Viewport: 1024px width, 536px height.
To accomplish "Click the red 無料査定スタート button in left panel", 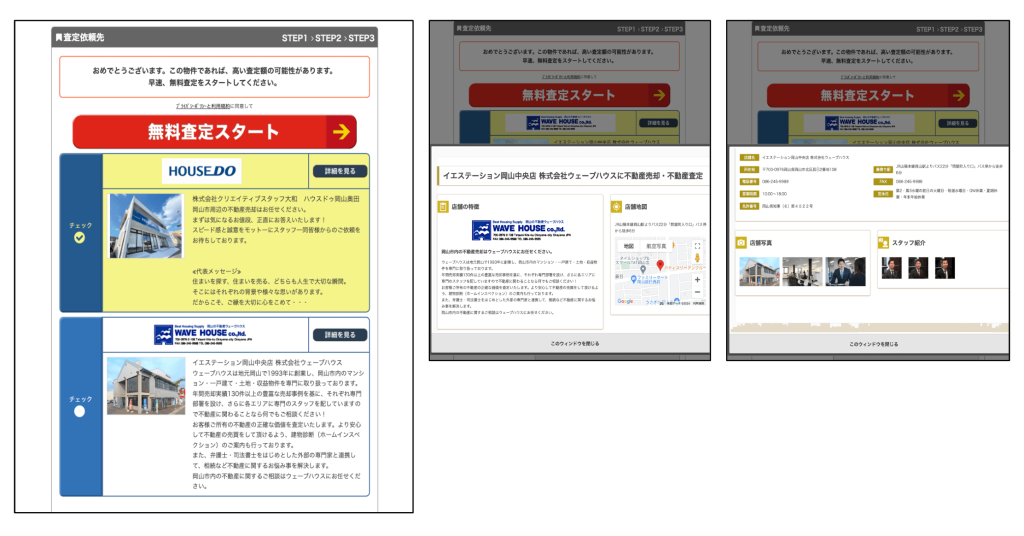I will [x=214, y=131].
